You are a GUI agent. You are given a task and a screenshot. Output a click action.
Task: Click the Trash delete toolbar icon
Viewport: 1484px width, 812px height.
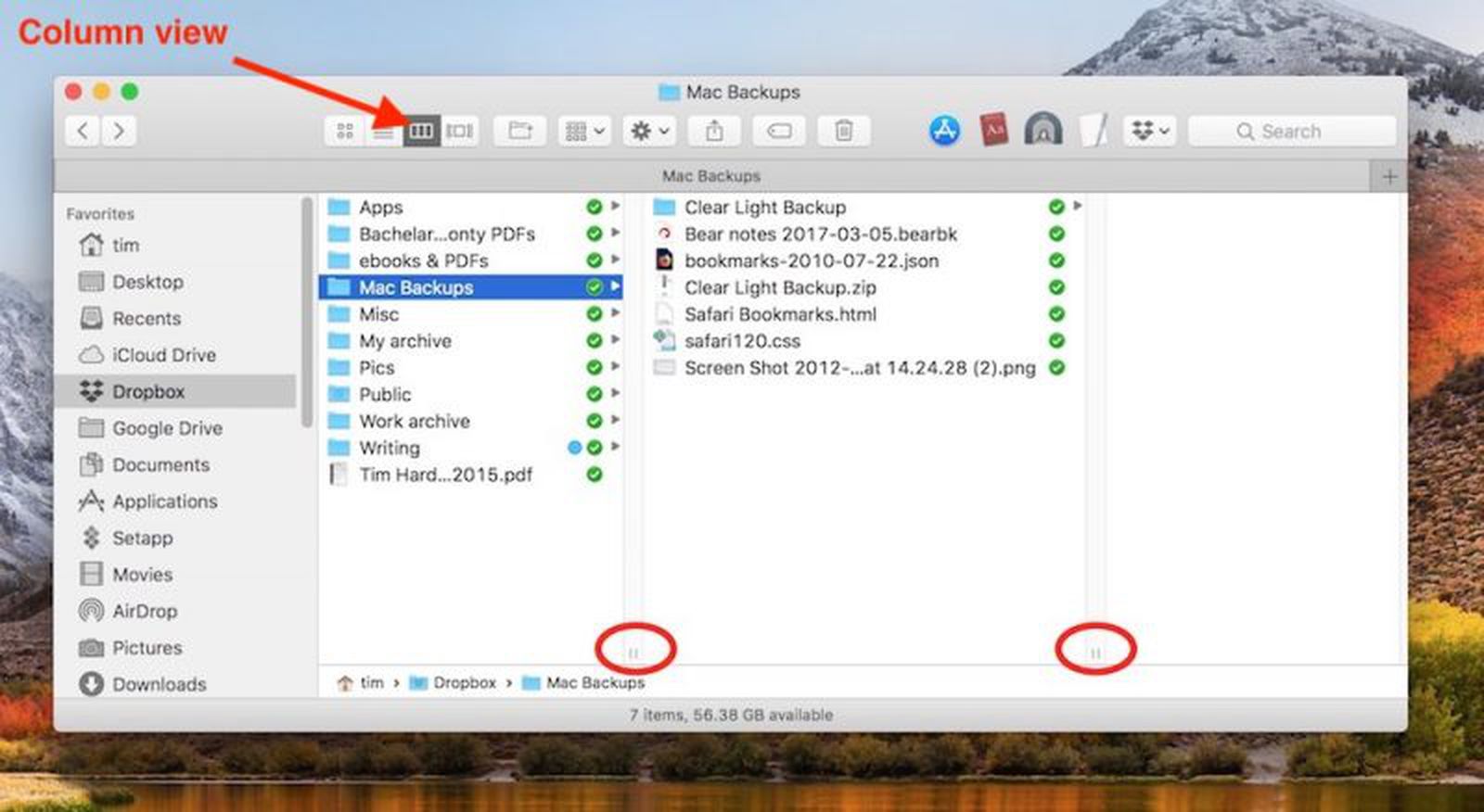843,132
